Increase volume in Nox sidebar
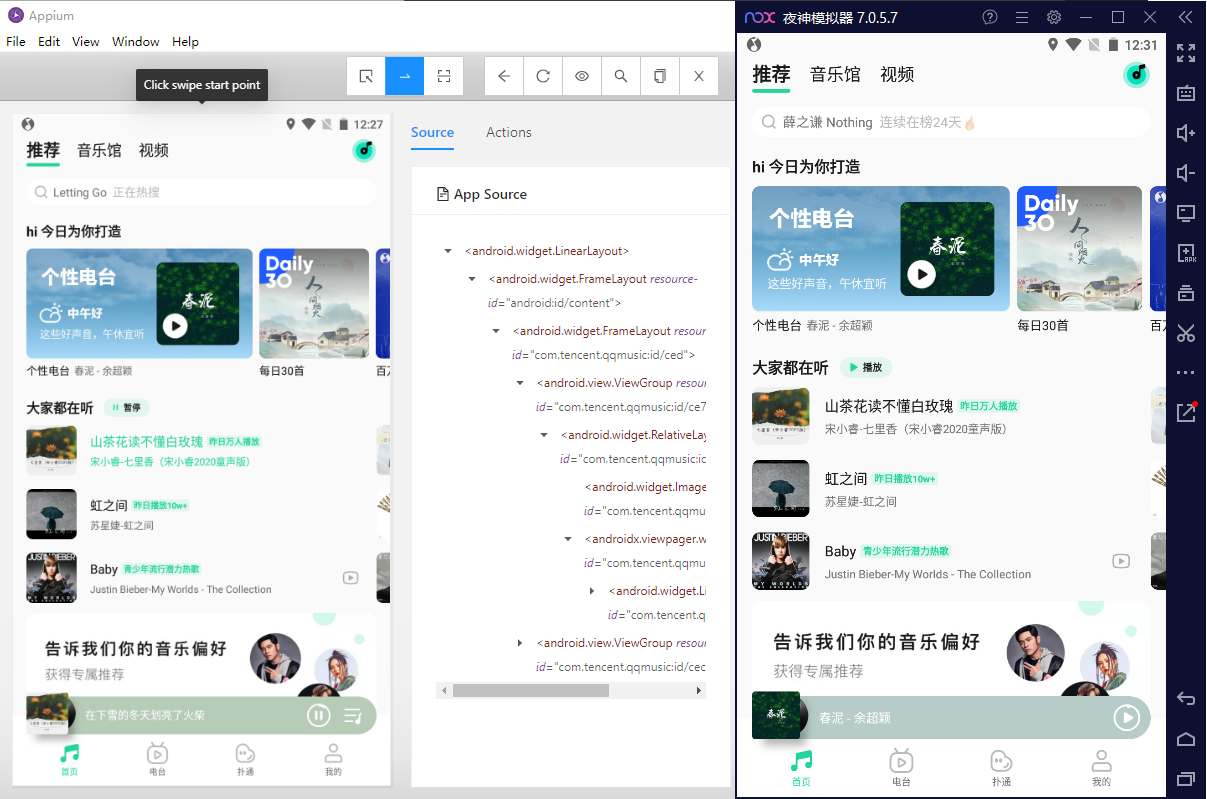The width and height of the screenshot is (1207, 799). (x=1186, y=133)
